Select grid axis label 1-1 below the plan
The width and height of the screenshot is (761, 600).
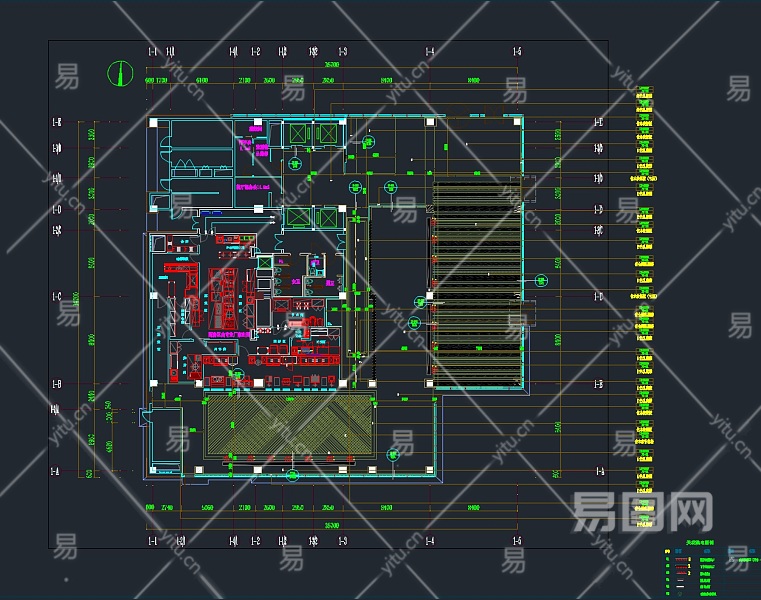[x=152, y=540]
